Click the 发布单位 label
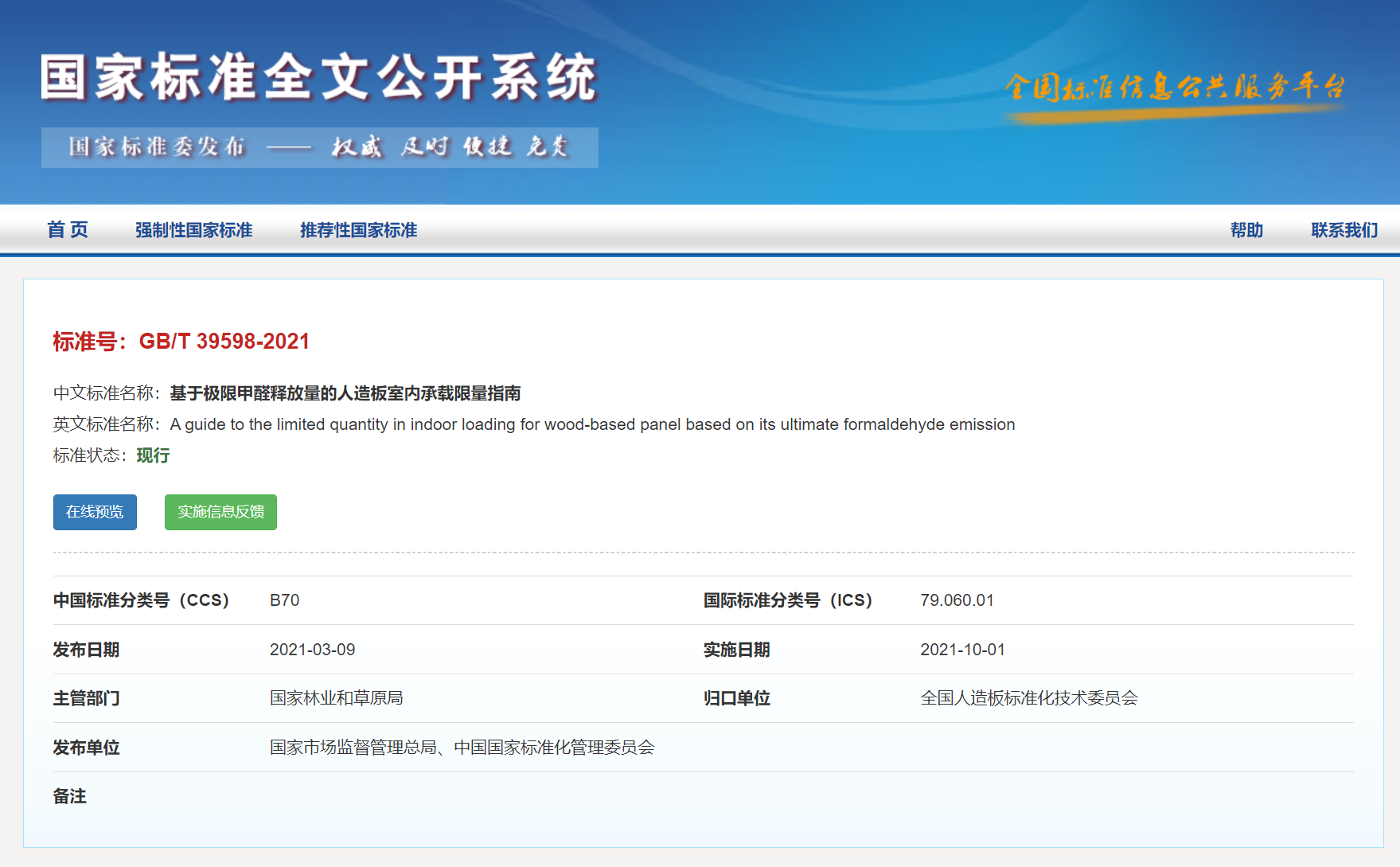1400x867 pixels. [86, 748]
